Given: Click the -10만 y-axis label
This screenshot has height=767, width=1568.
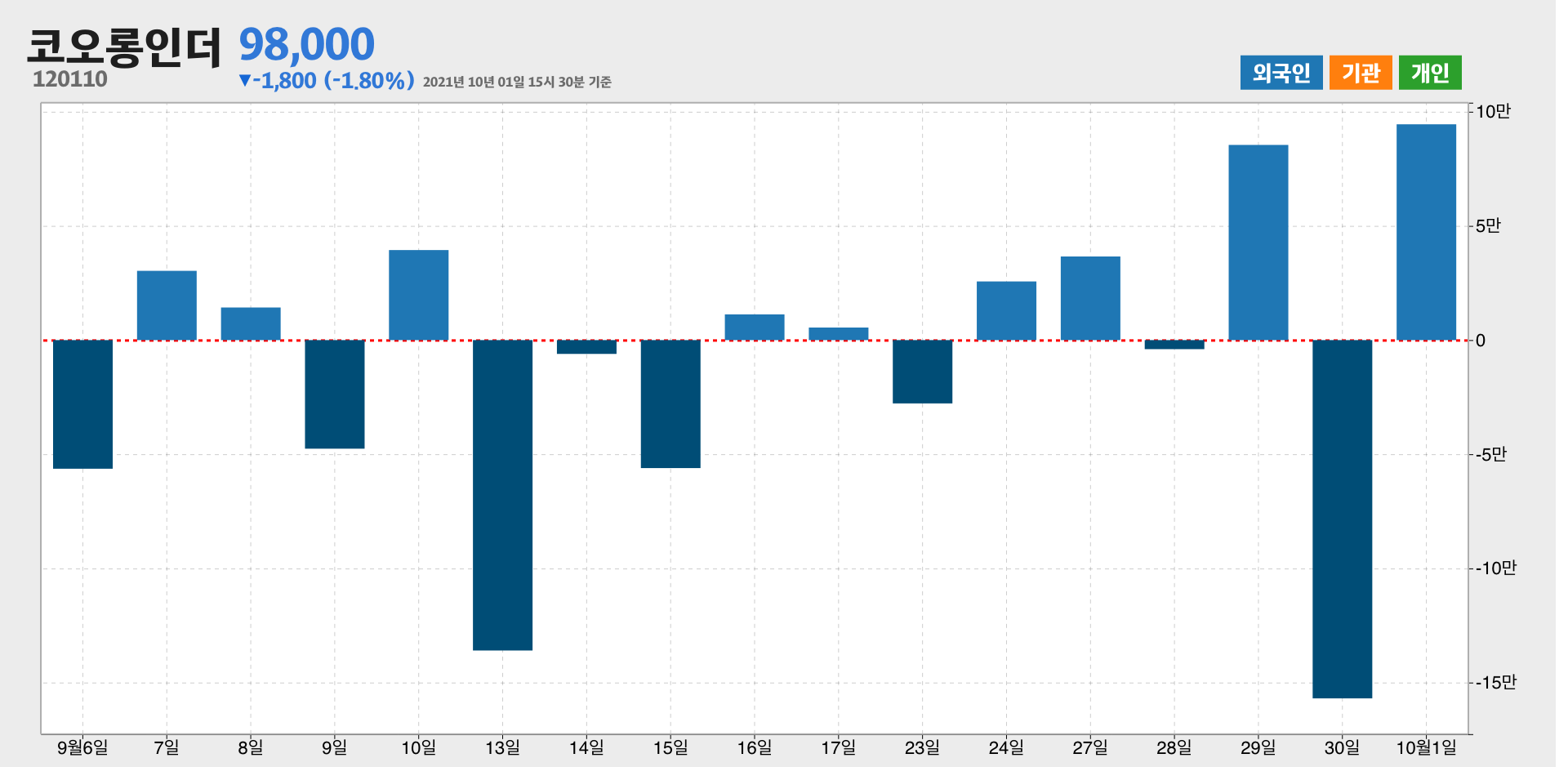Looking at the screenshot, I should pos(1496,569).
